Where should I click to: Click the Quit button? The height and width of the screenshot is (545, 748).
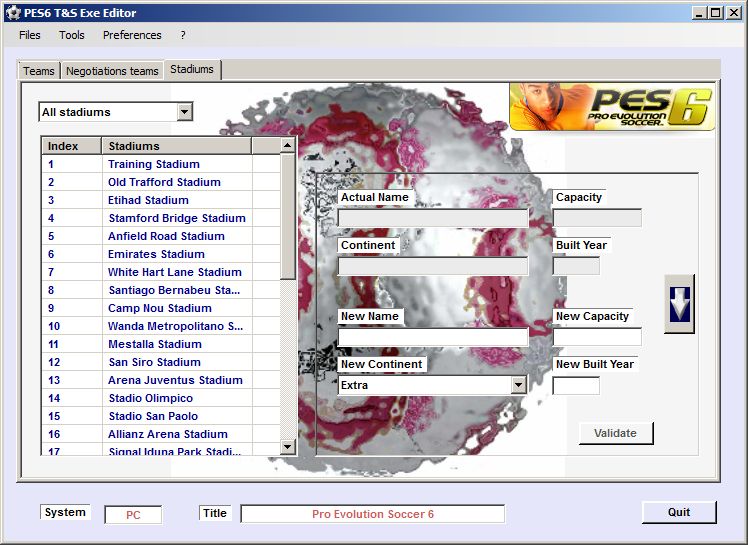pos(679,512)
